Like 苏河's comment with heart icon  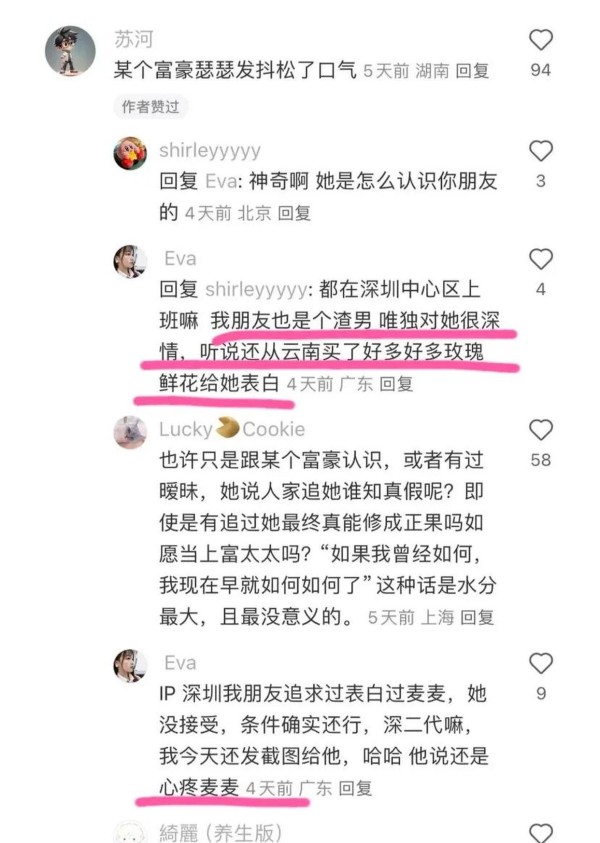pos(541,40)
